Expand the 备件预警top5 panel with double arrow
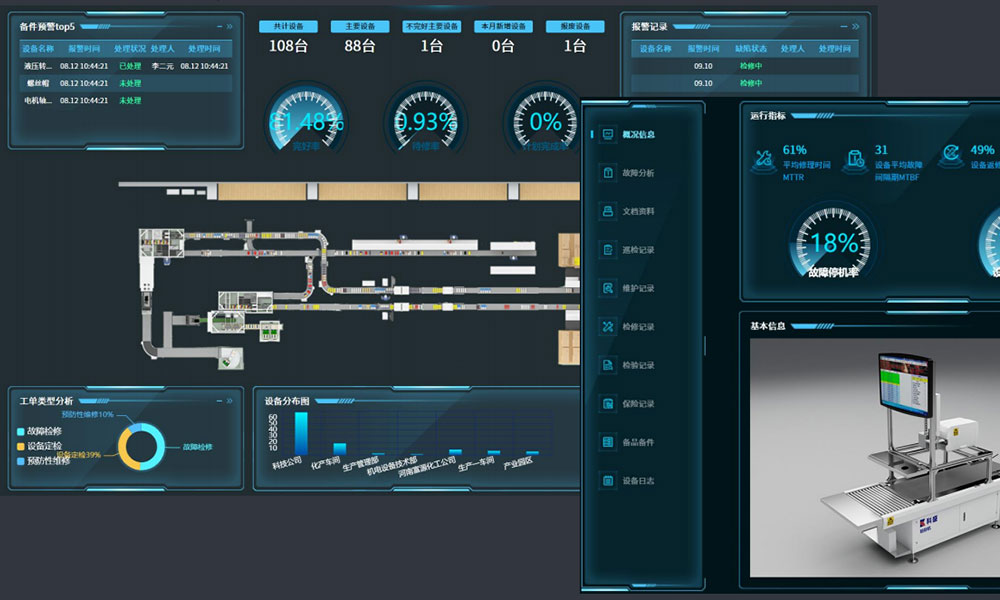Viewport: 1000px width, 600px height. point(230,27)
